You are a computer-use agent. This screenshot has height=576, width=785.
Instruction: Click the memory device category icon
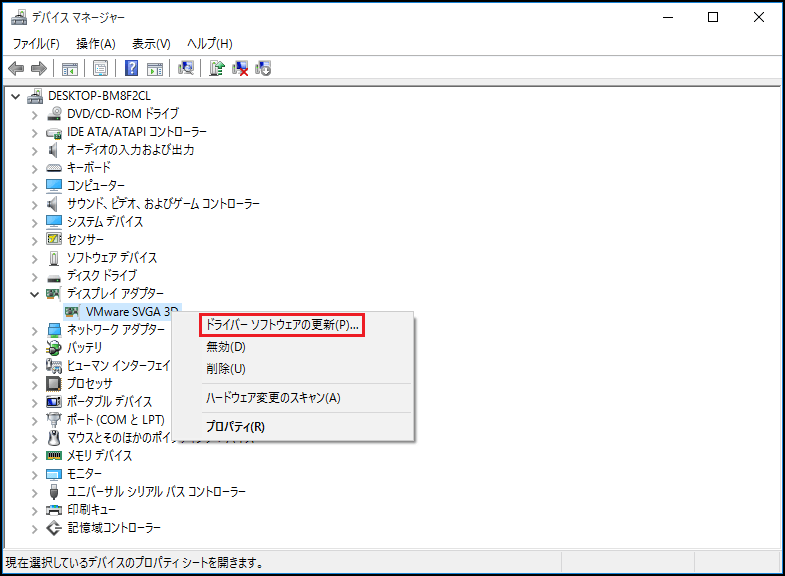(x=54, y=455)
